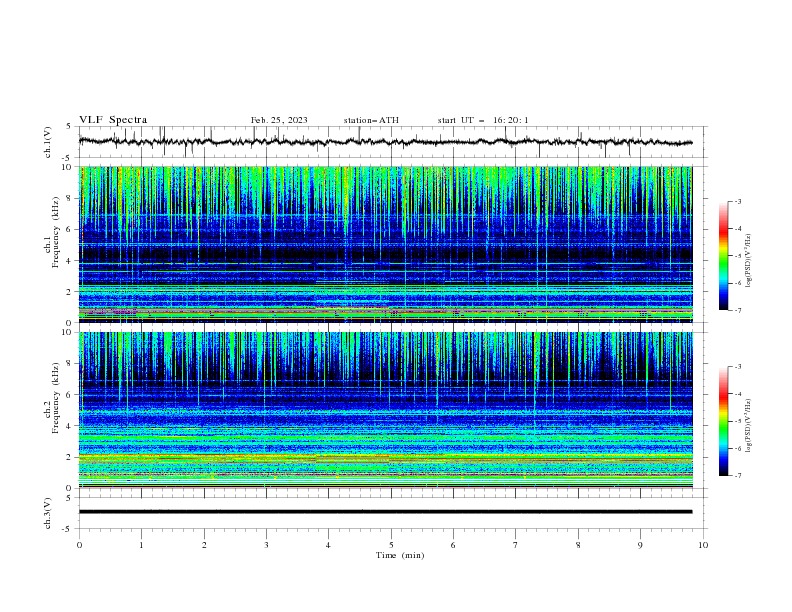
Task: Click the ch.3 flat voltage trace
Action: pyautogui.click(x=385, y=512)
